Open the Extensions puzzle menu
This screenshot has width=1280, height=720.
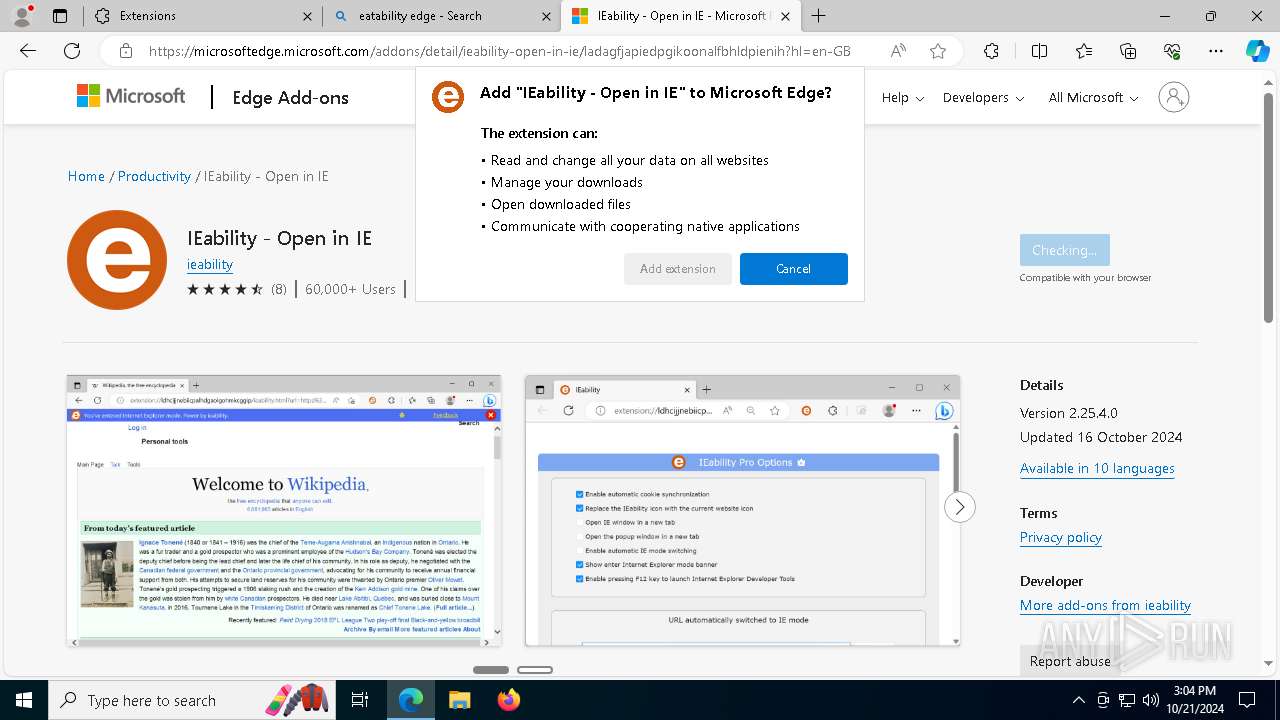tap(991, 51)
